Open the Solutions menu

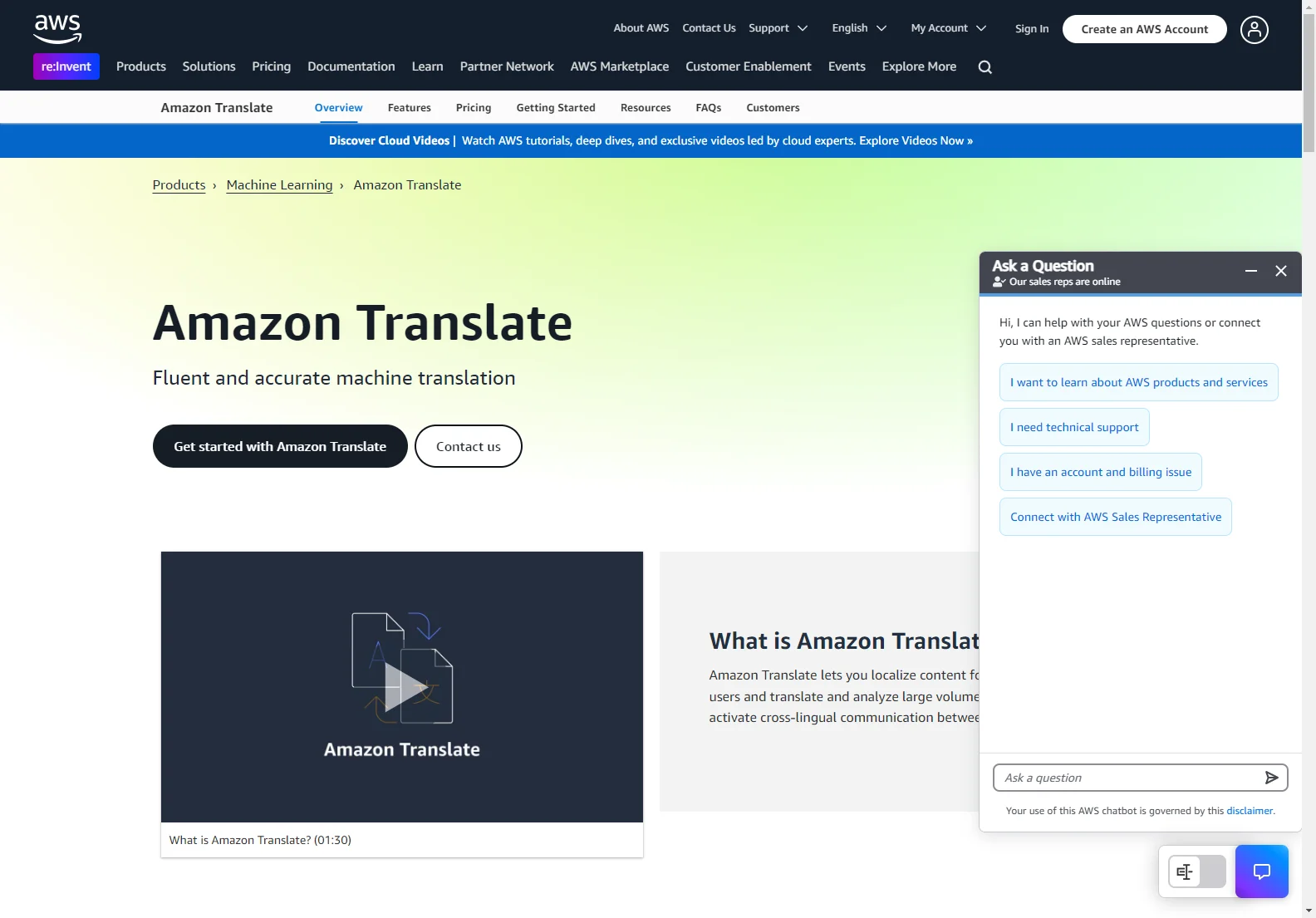click(x=209, y=66)
